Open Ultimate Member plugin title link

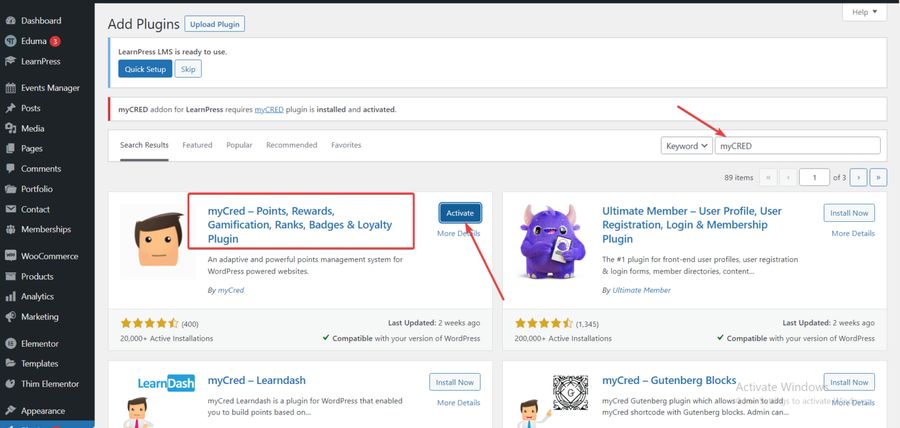click(x=692, y=225)
